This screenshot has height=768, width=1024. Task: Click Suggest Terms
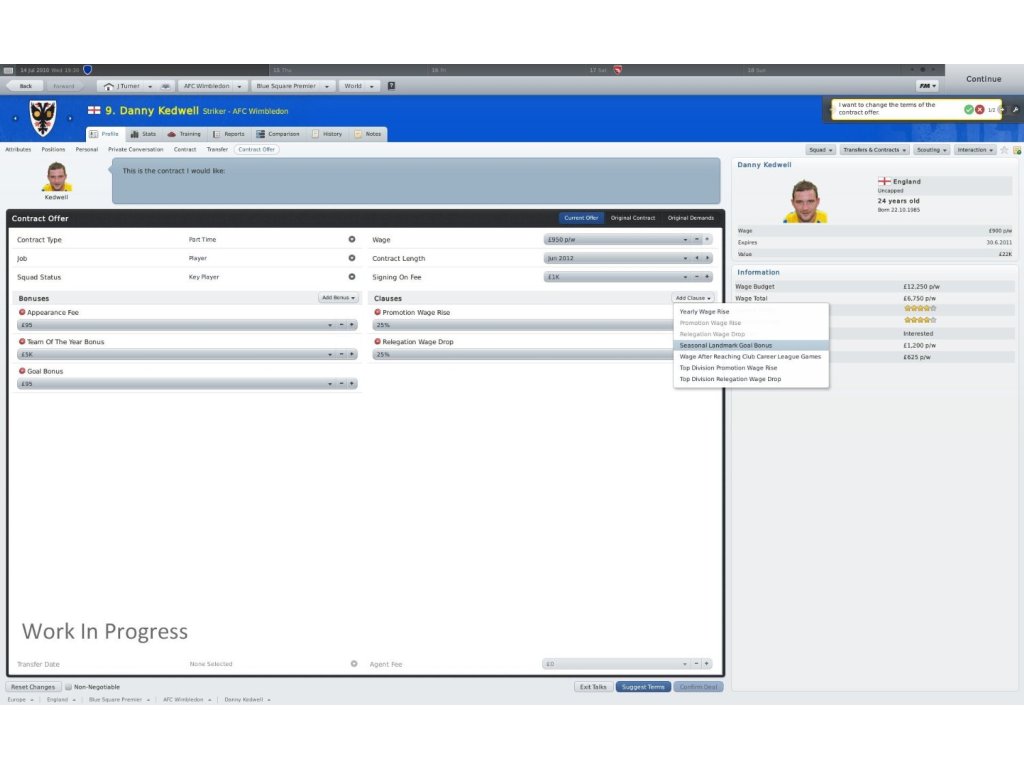tap(643, 687)
